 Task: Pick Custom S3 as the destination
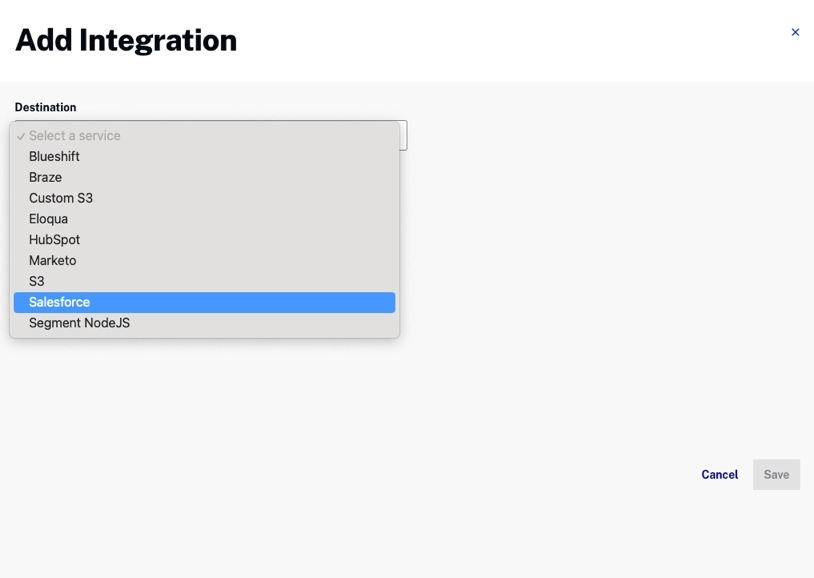point(61,198)
